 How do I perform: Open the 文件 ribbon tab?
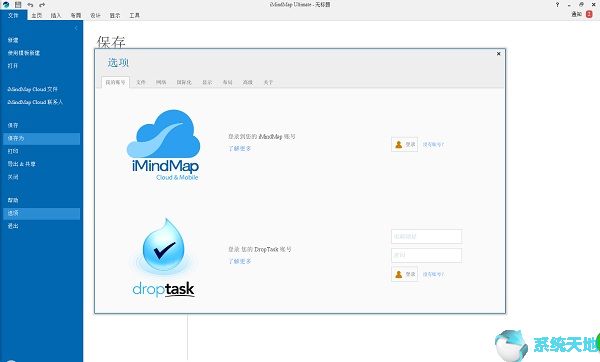(13, 15)
